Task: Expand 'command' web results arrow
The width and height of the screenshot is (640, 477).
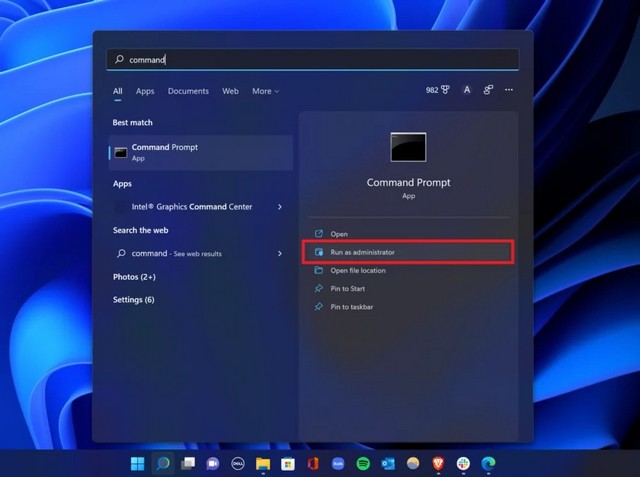Action: point(279,254)
